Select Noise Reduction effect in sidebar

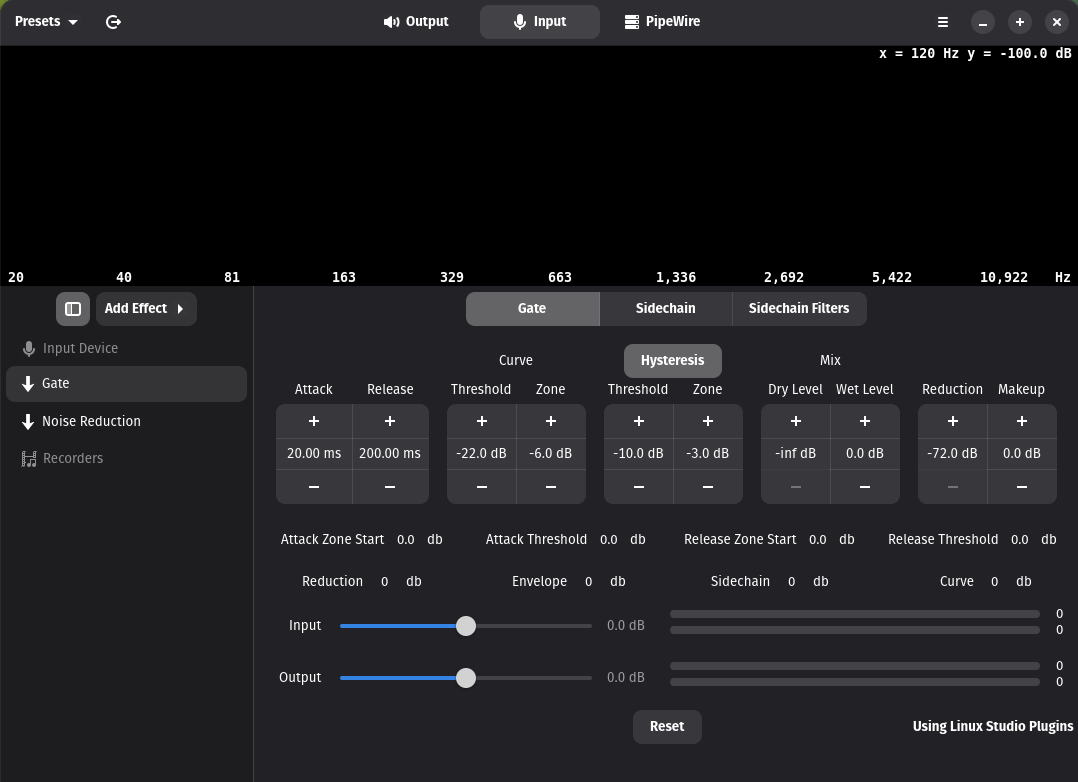91,422
